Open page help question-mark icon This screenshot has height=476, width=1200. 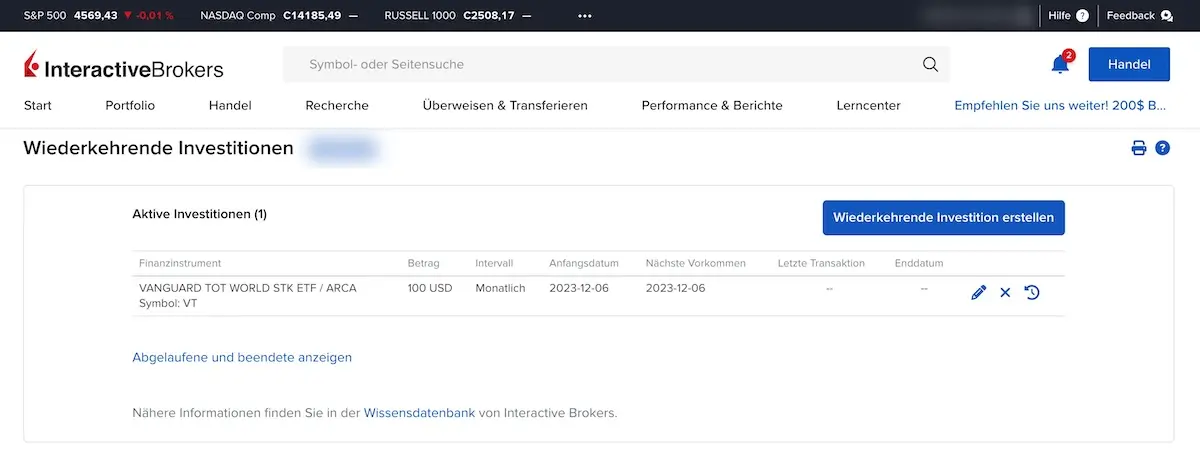(1162, 148)
